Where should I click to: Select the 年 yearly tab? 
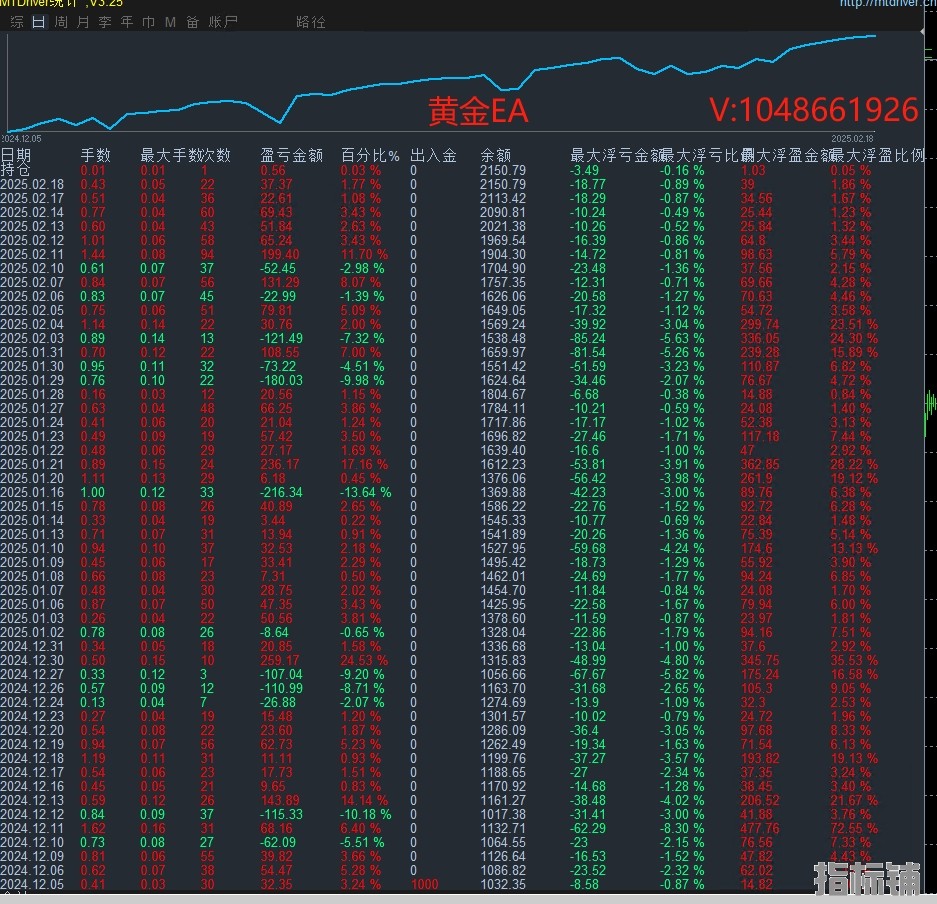[126, 22]
